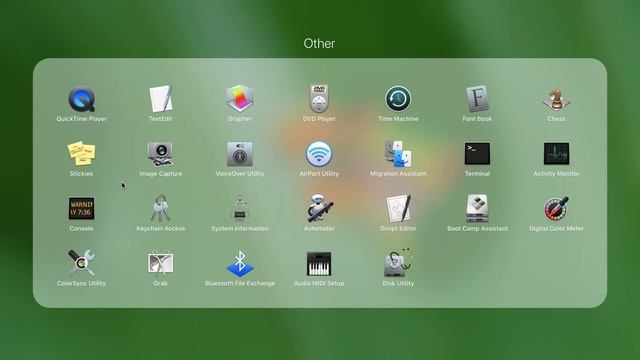
Task: Launch the TextEdit app icon
Action: (161, 99)
